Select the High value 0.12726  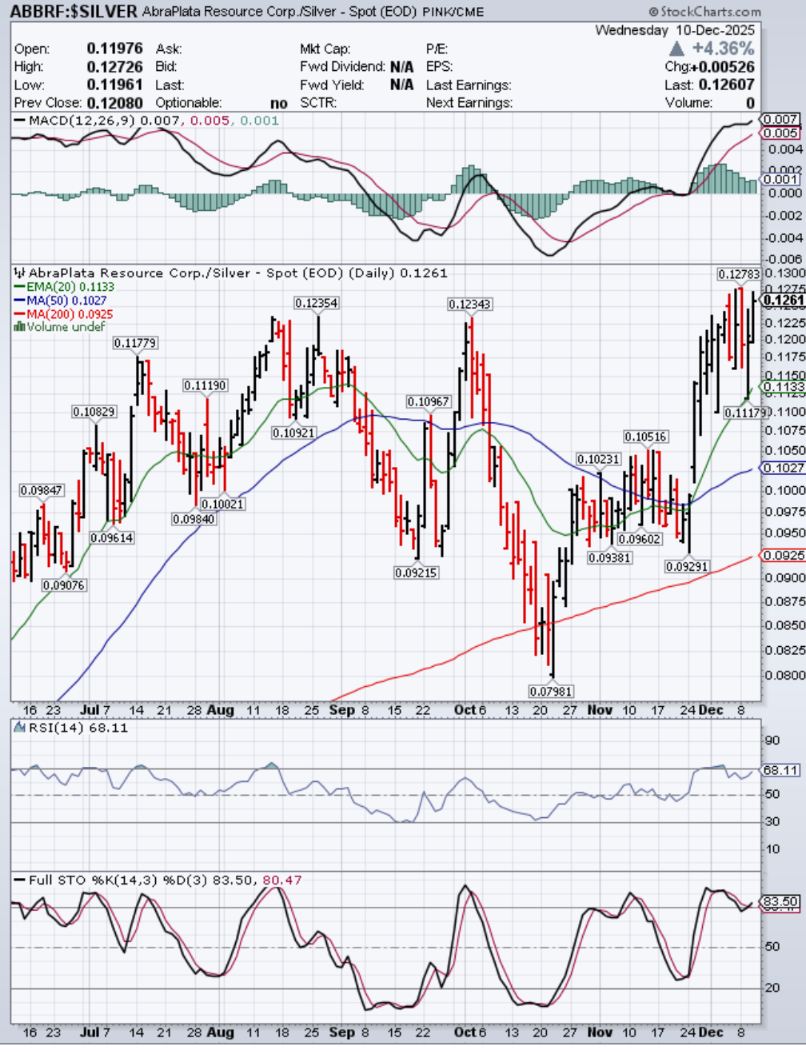pyautogui.click(x=115, y=66)
